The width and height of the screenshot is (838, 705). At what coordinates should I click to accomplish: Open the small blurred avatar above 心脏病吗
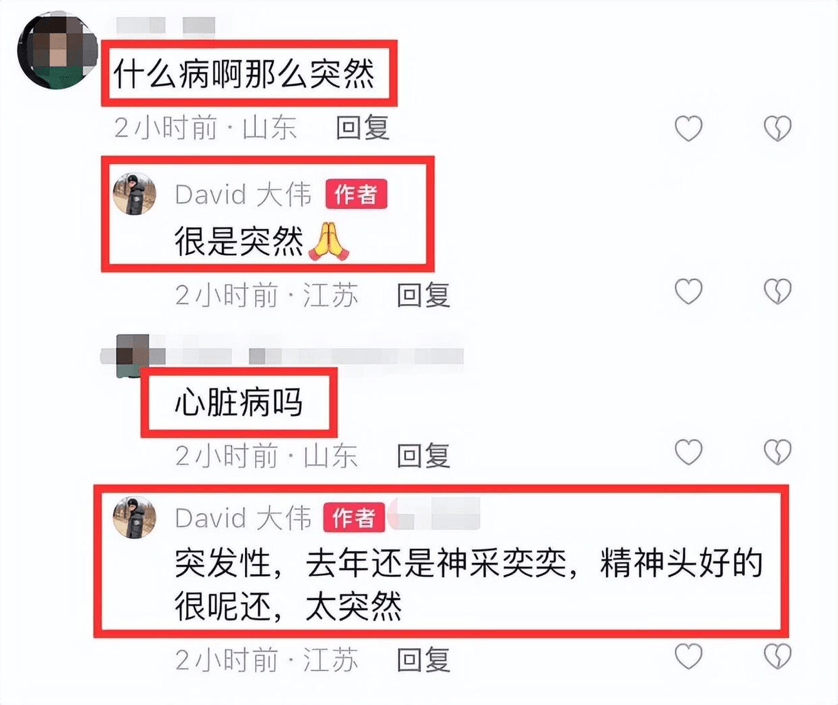[x=133, y=355]
